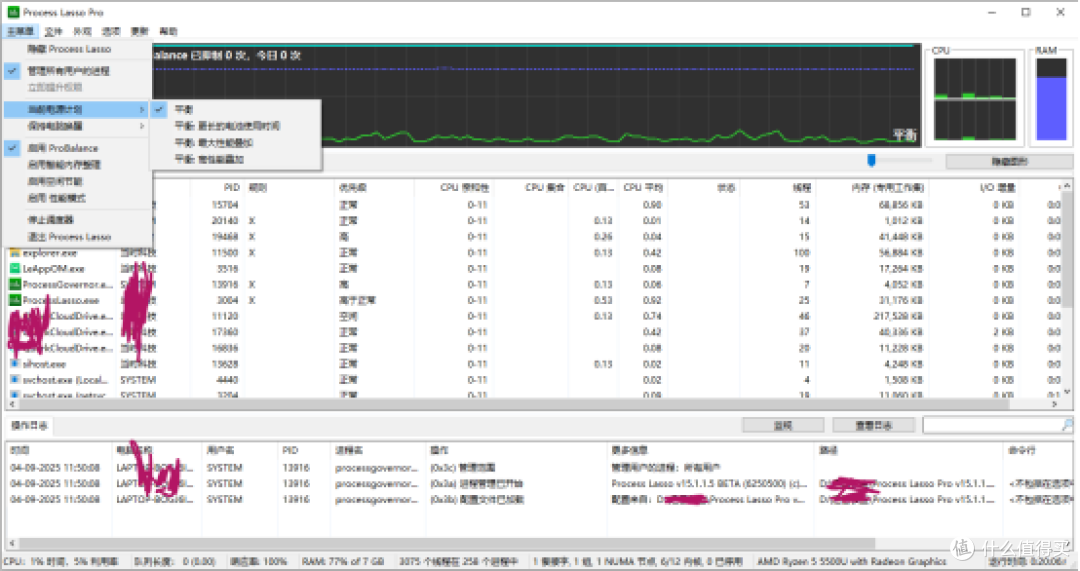The height and width of the screenshot is (571, 1080).
Task: Click the button left of 查看日志
Action: (x=783, y=426)
